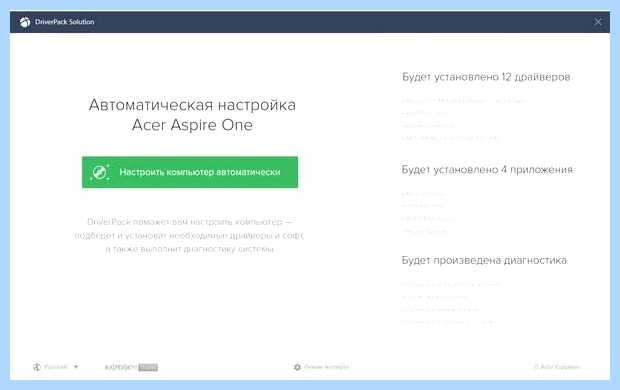This screenshot has height=390, width=620.
Task: Click the DriverPack logo in the title bar
Action: [25, 22]
